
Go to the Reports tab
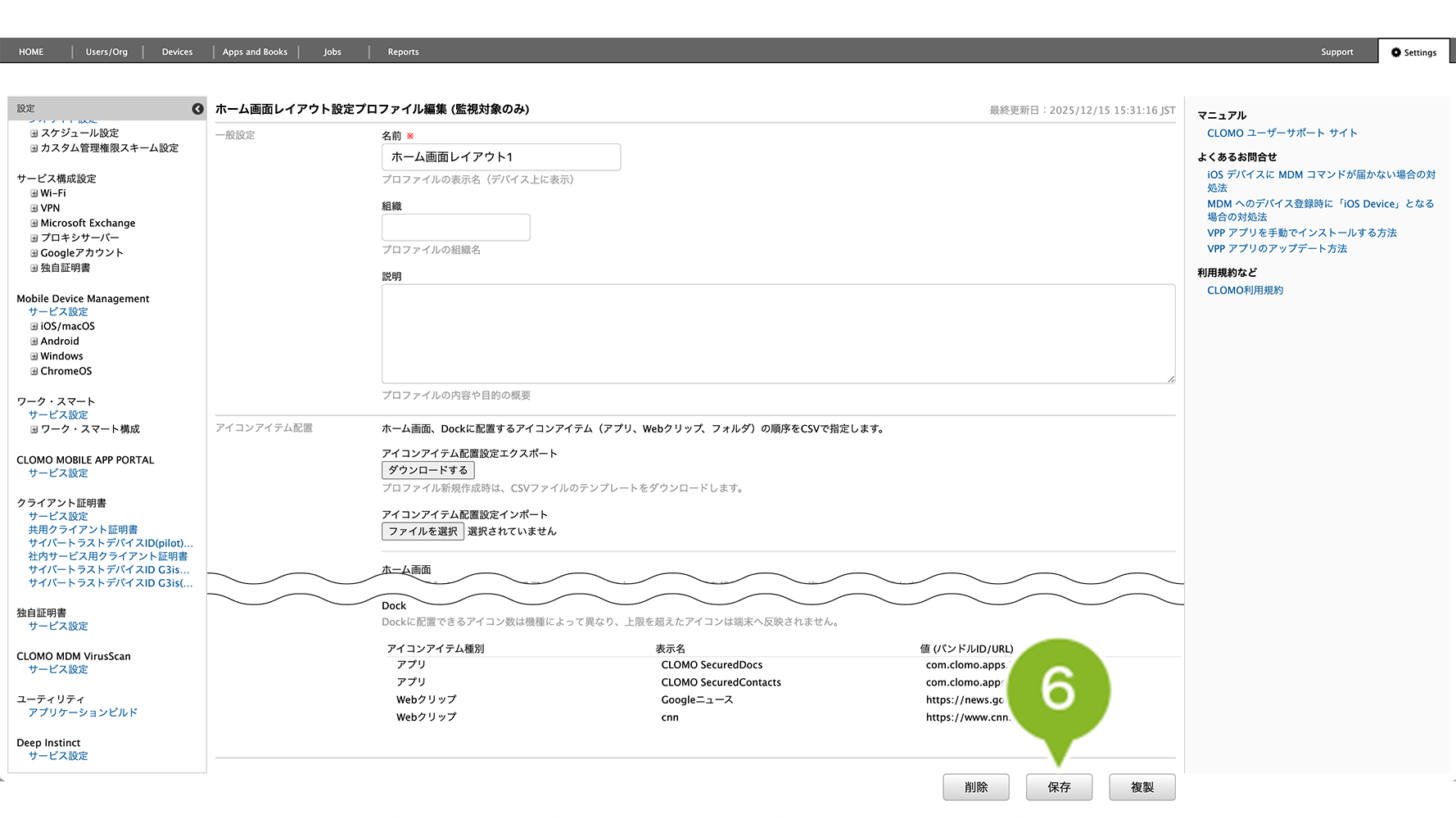[403, 52]
